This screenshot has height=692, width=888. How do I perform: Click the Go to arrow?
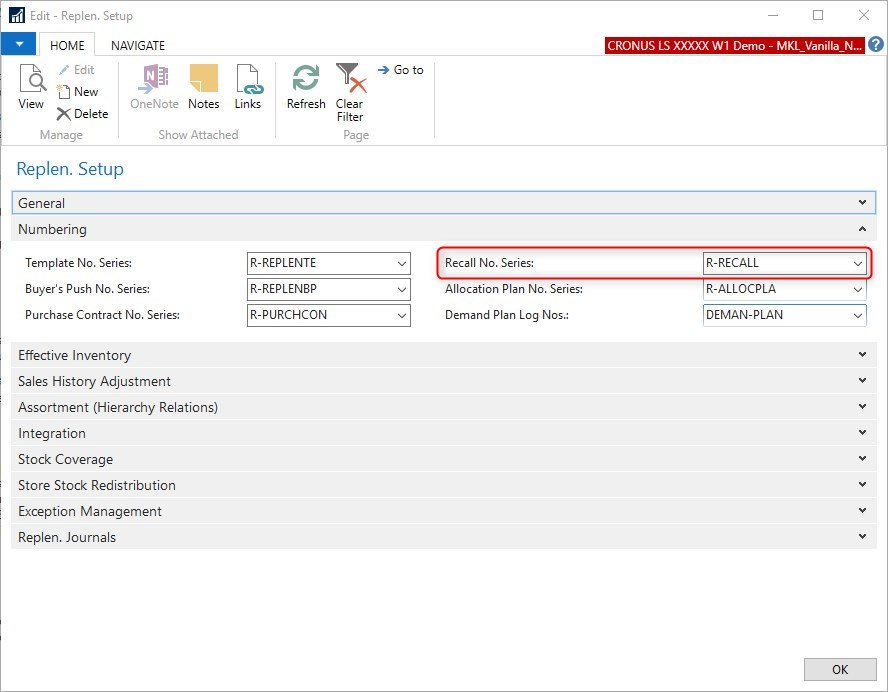click(400, 70)
